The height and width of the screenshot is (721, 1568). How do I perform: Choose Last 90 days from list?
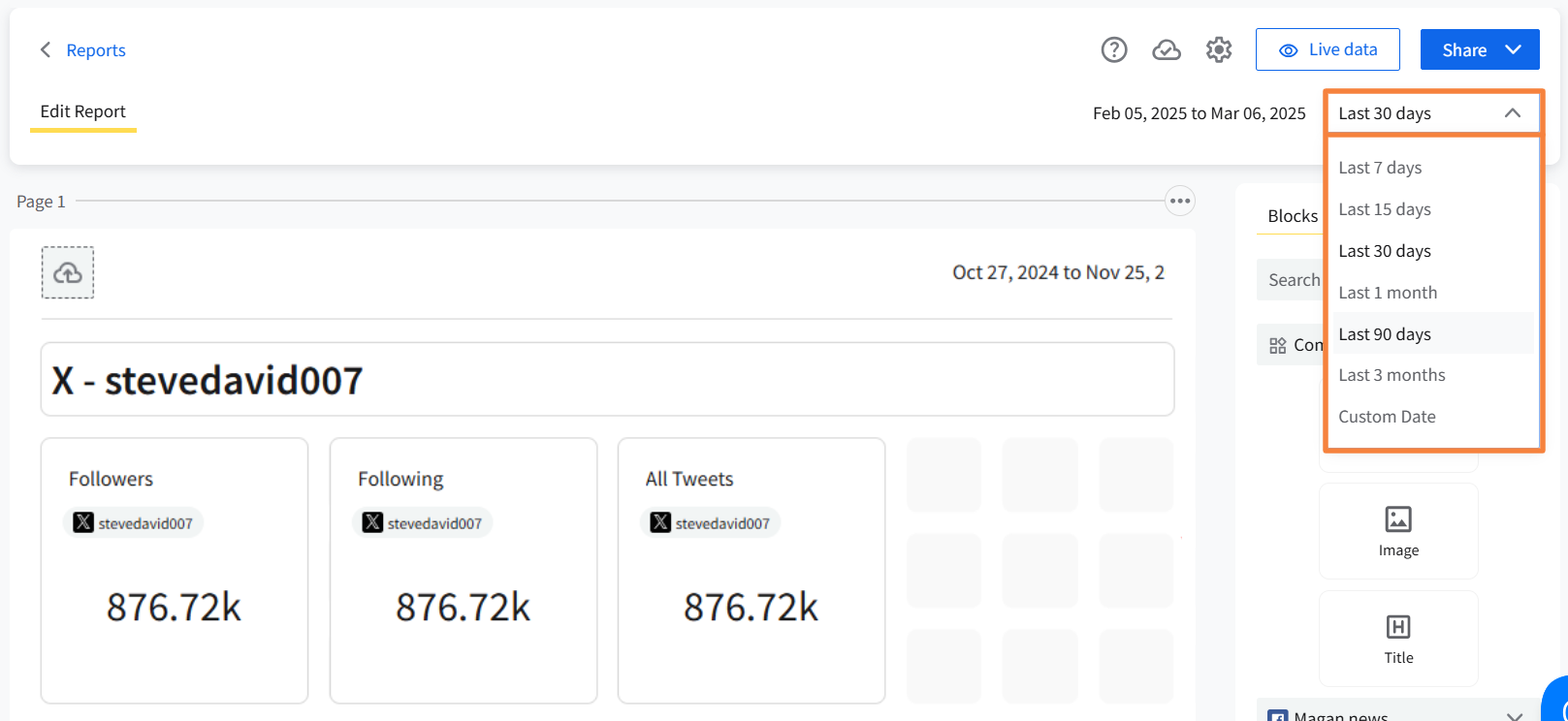pyautogui.click(x=1385, y=334)
